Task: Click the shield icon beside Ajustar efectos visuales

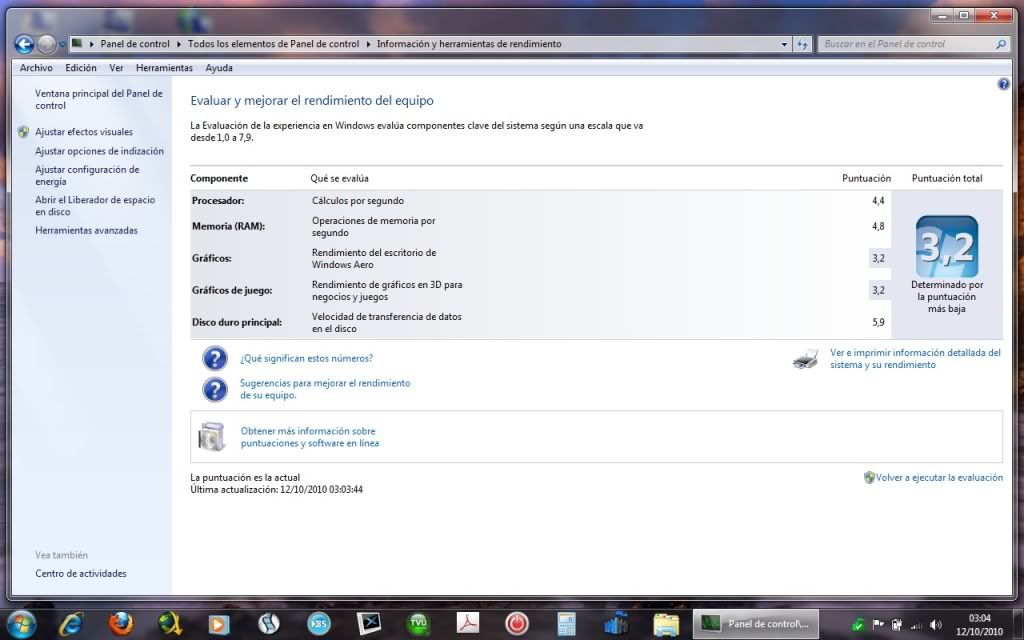Action: 24,132
